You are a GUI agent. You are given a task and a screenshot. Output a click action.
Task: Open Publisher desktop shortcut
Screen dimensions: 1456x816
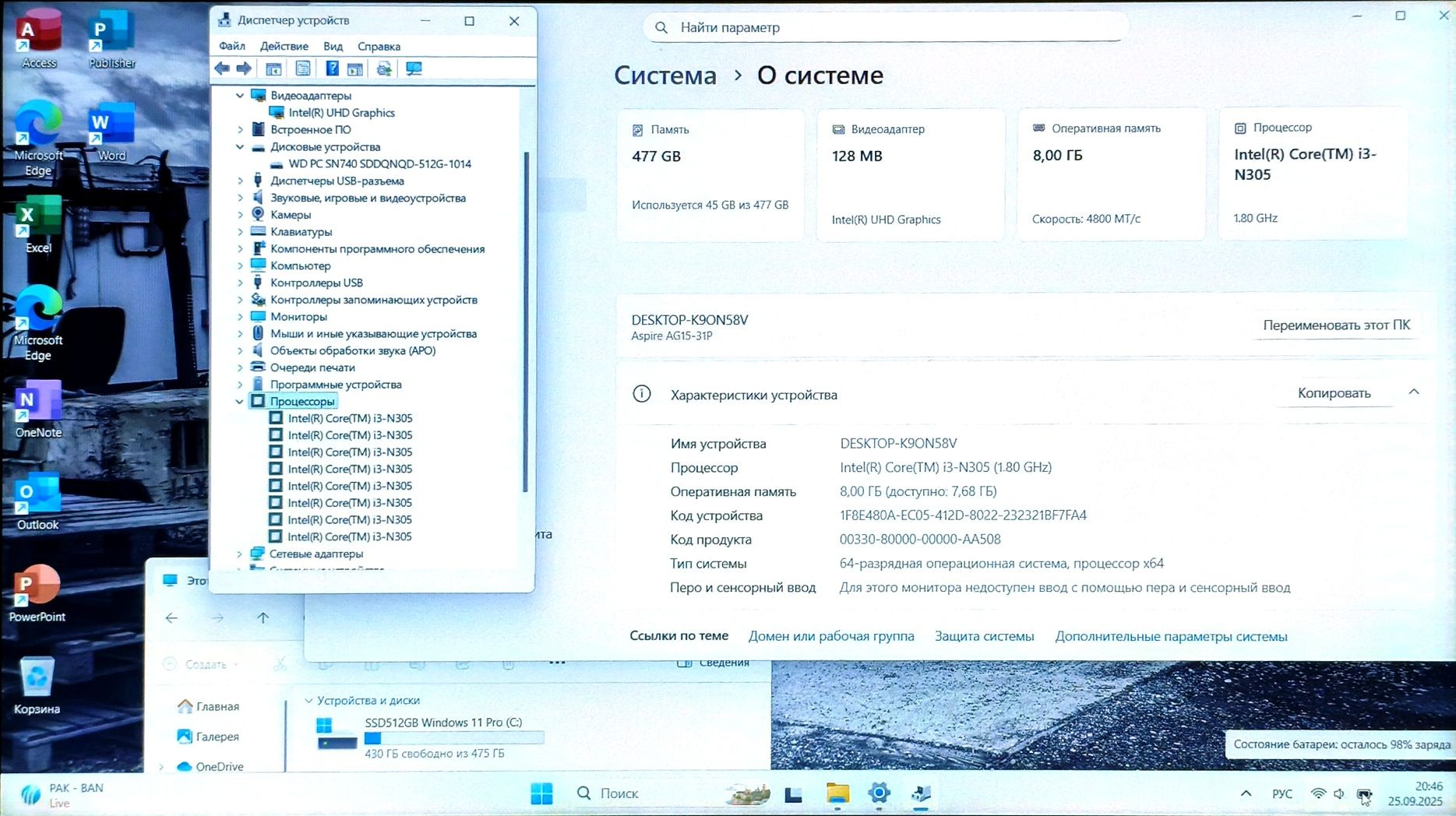[x=111, y=38]
